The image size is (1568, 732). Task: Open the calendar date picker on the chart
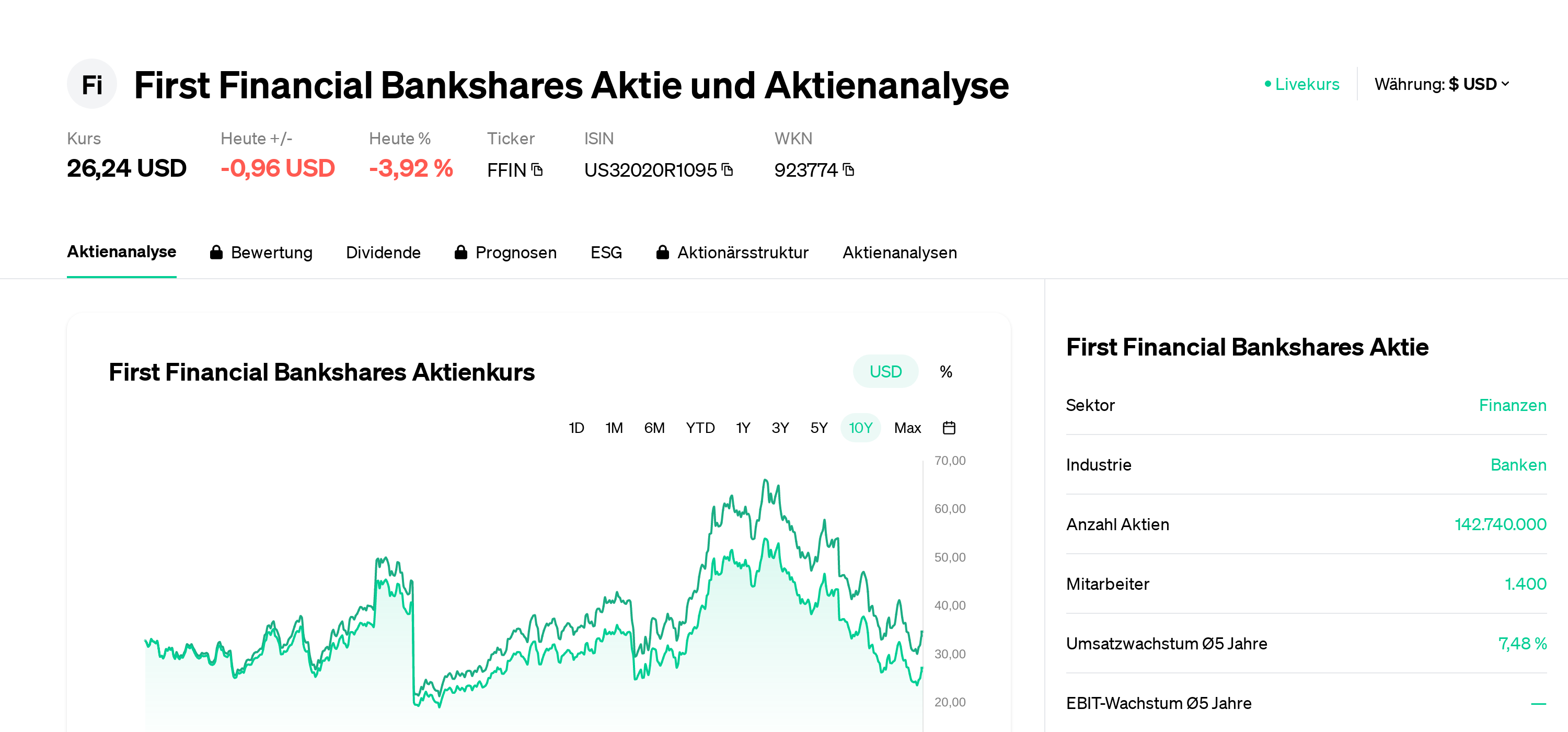950,428
